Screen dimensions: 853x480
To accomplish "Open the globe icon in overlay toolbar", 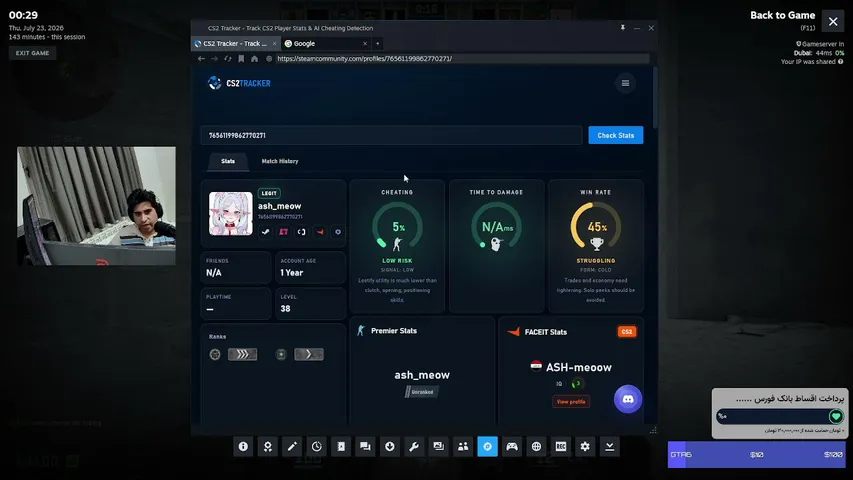I will point(536,446).
